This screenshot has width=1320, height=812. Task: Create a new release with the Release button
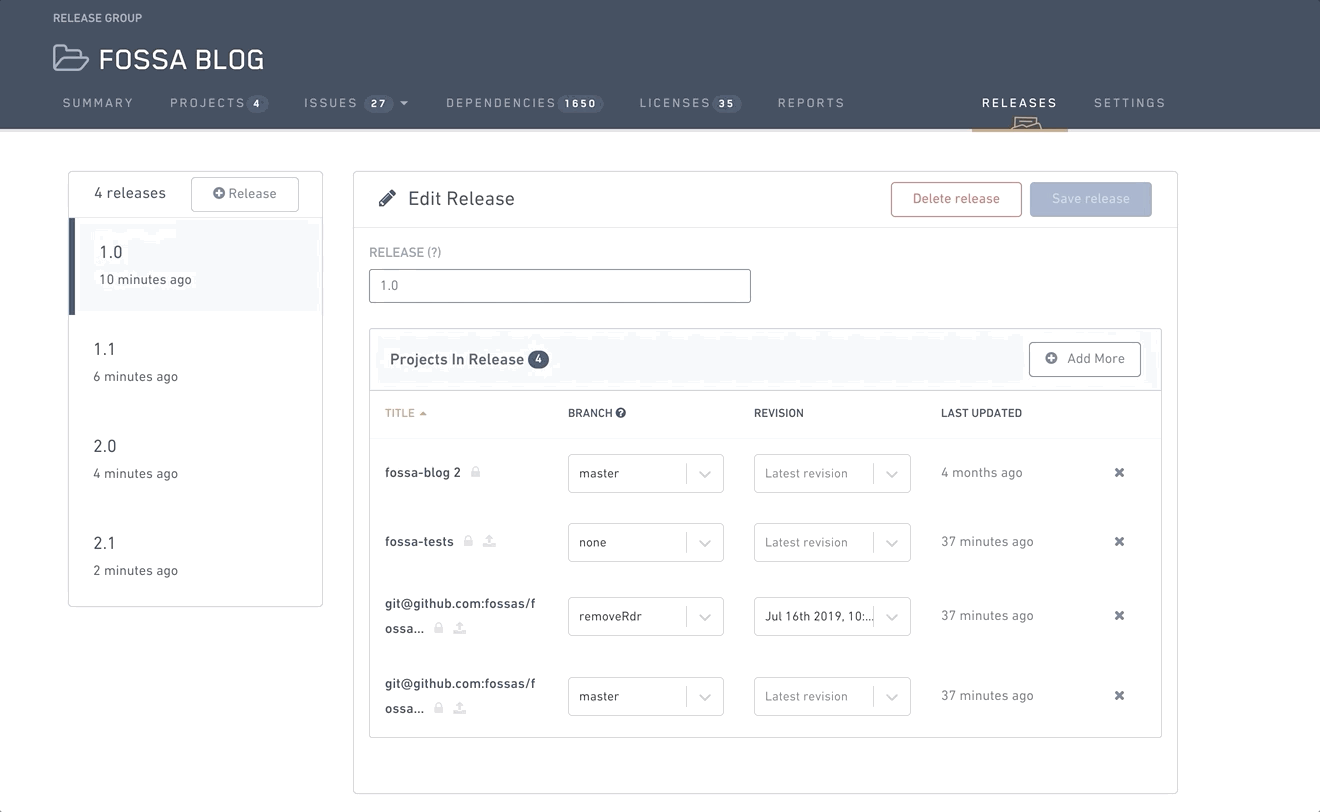coord(245,194)
